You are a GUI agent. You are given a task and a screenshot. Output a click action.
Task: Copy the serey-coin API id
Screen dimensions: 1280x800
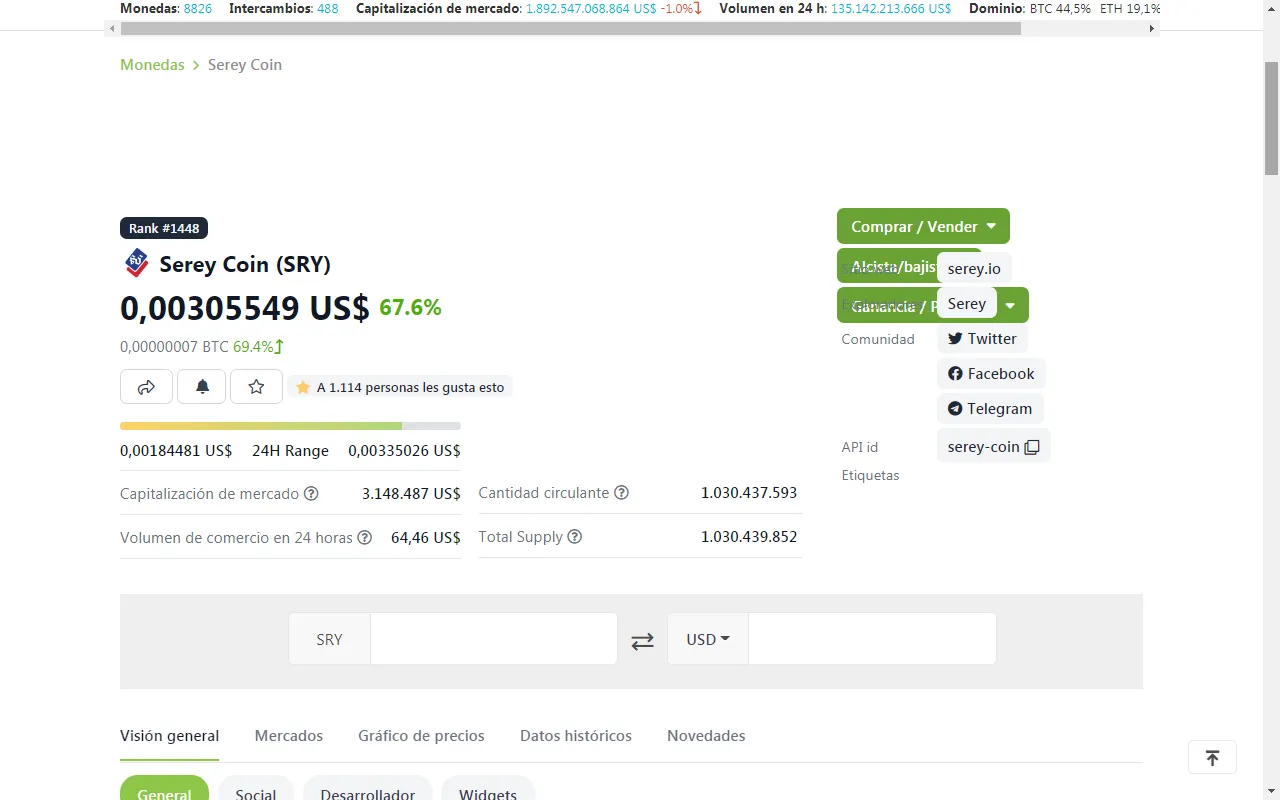click(1032, 447)
